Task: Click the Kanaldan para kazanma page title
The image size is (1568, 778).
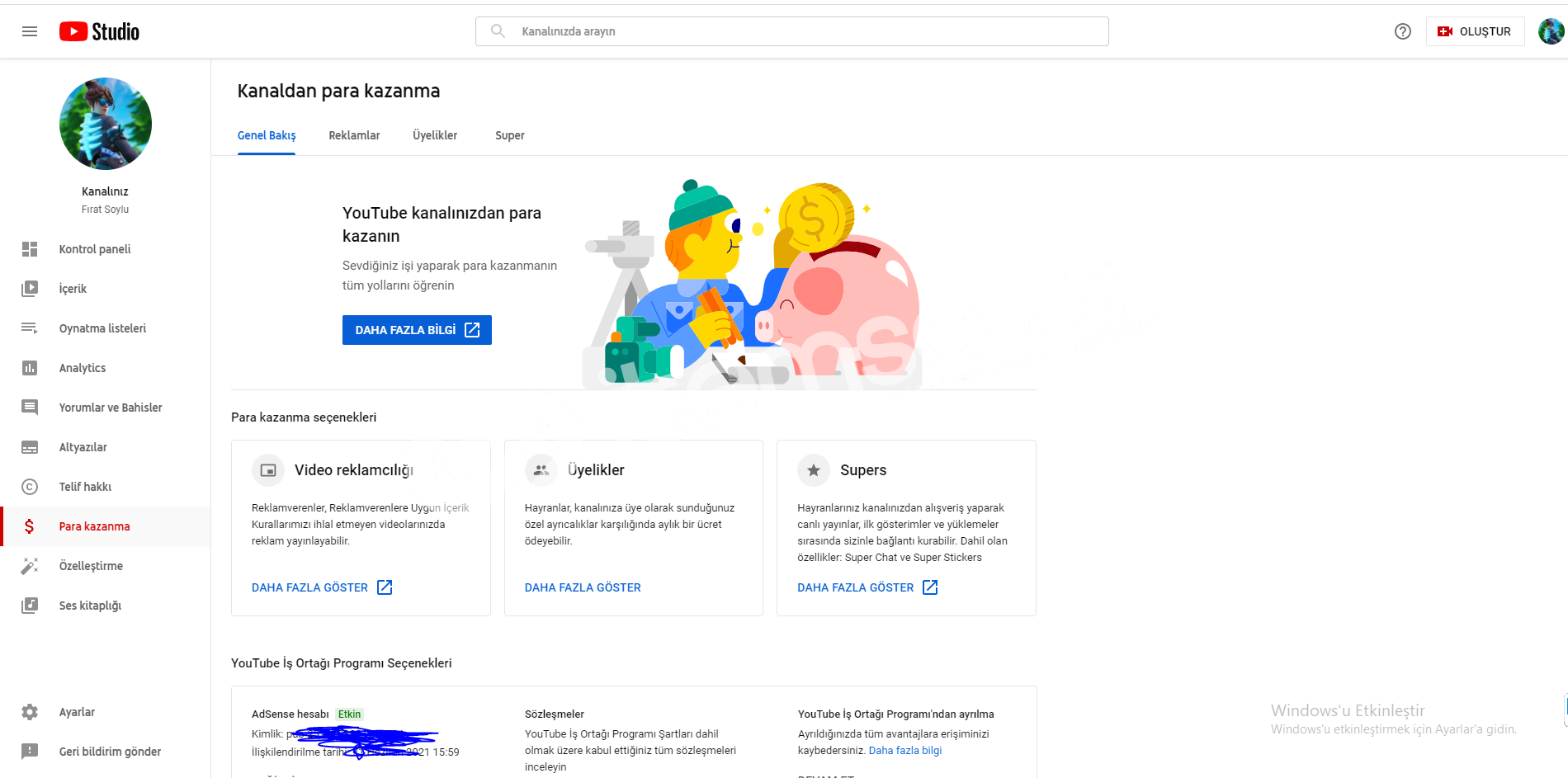Action: pyautogui.click(x=338, y=91)
